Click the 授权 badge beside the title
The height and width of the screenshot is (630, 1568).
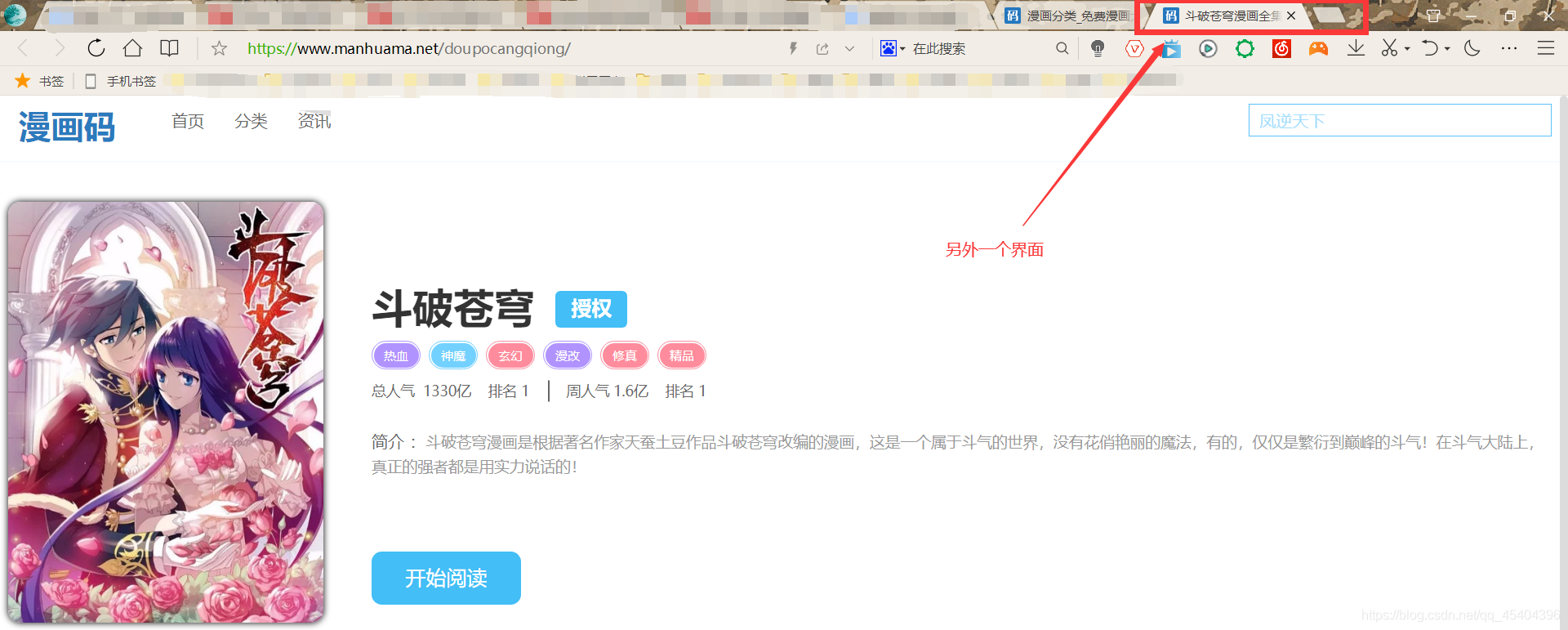point(591,309)
